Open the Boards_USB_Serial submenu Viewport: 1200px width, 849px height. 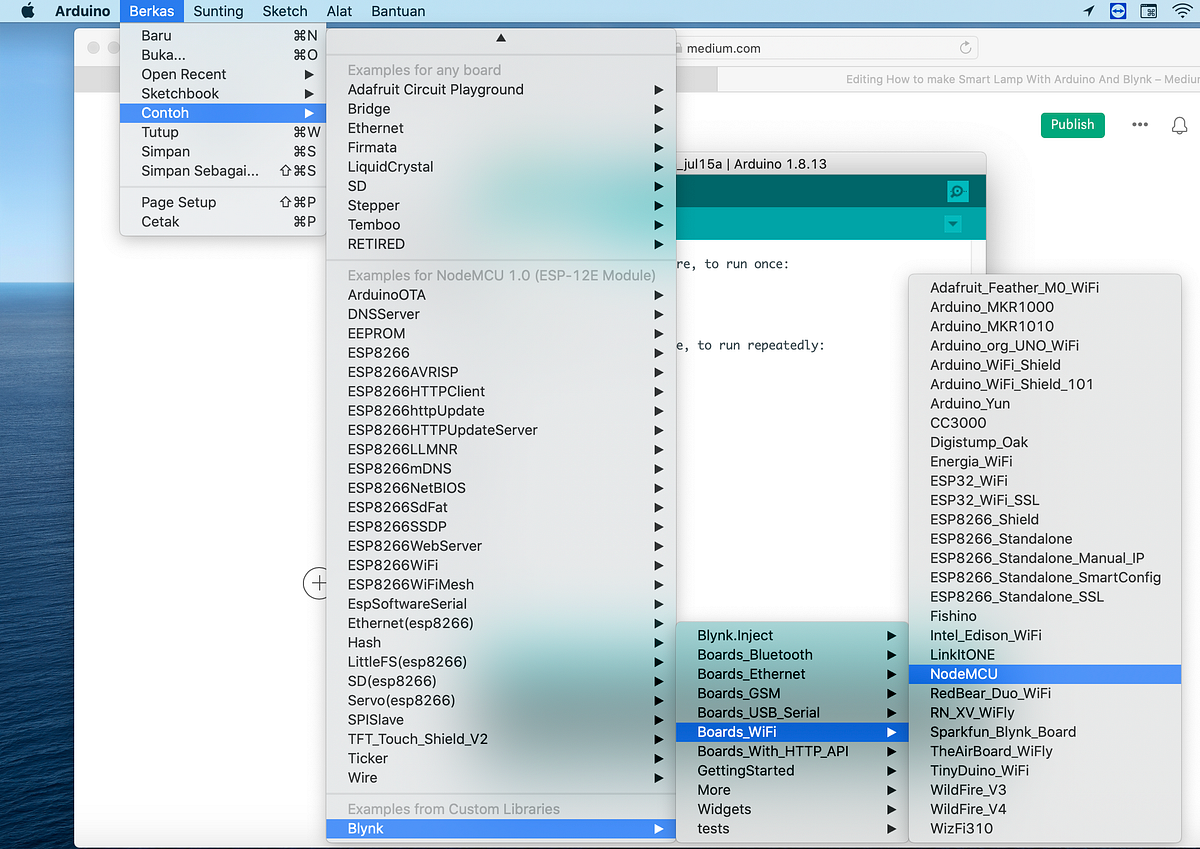(x=792, y=713)
